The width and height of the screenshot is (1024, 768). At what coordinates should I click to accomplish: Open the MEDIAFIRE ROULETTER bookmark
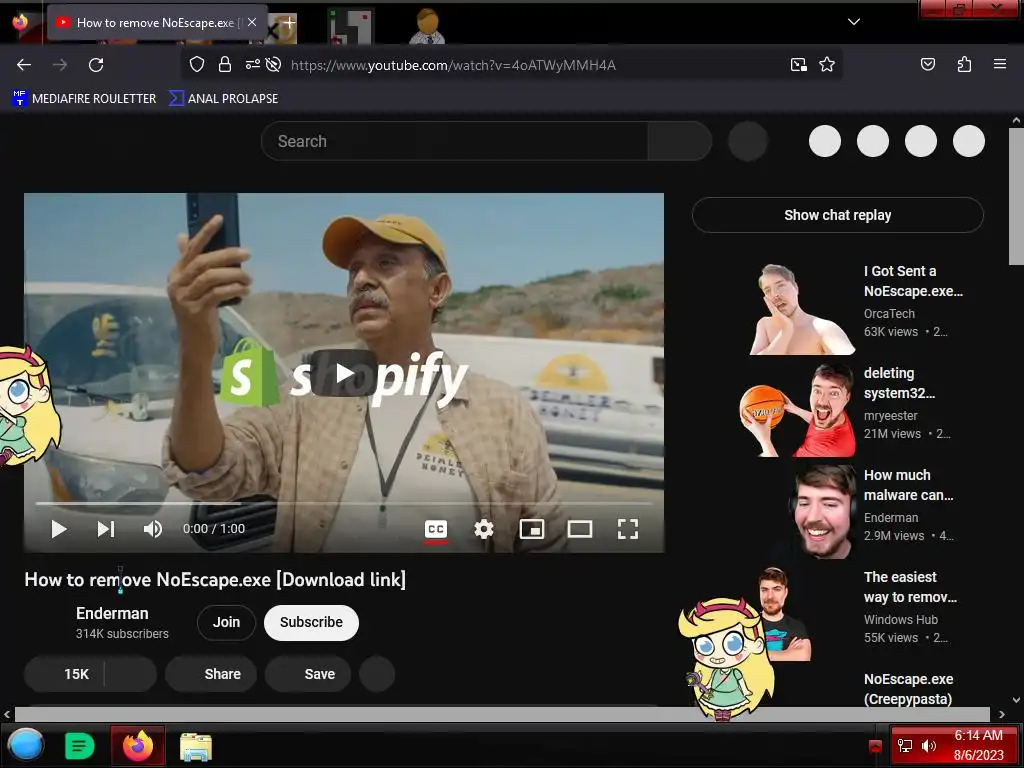[84, 99]
